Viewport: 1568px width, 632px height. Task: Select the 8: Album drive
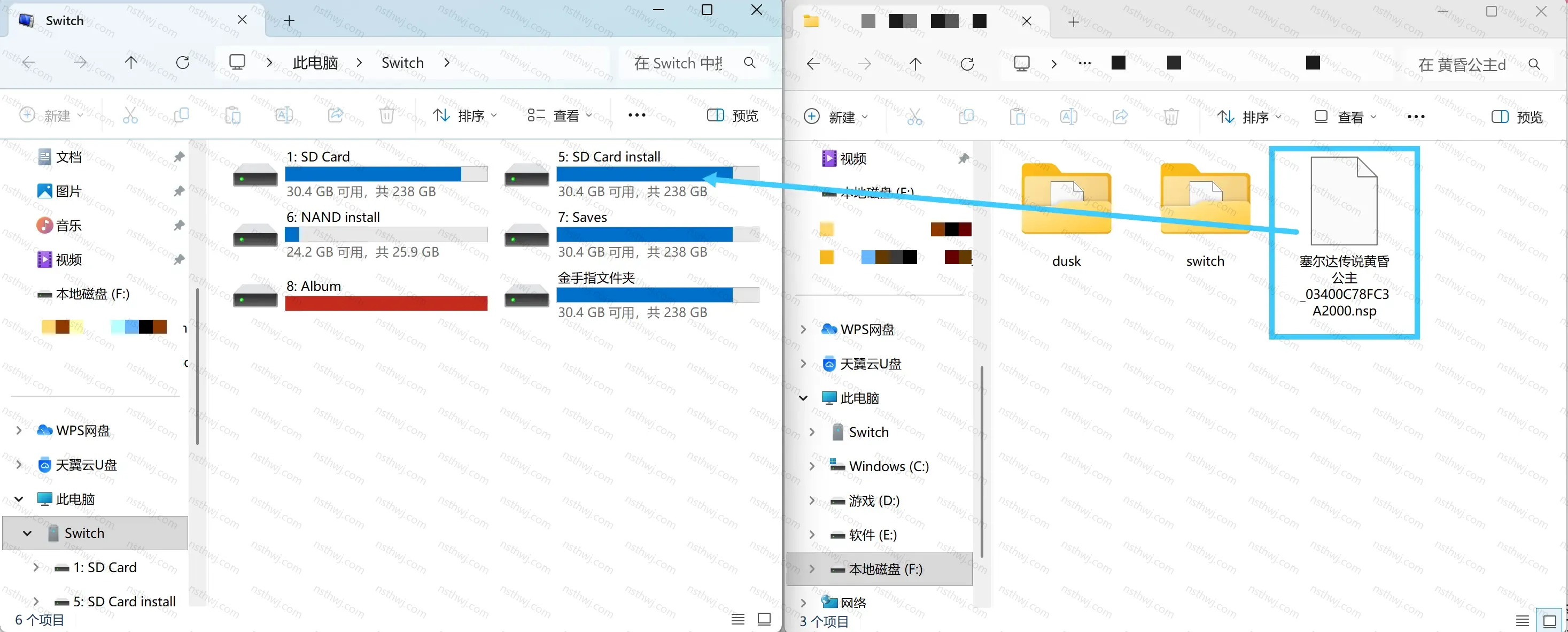tap(360, 295)
